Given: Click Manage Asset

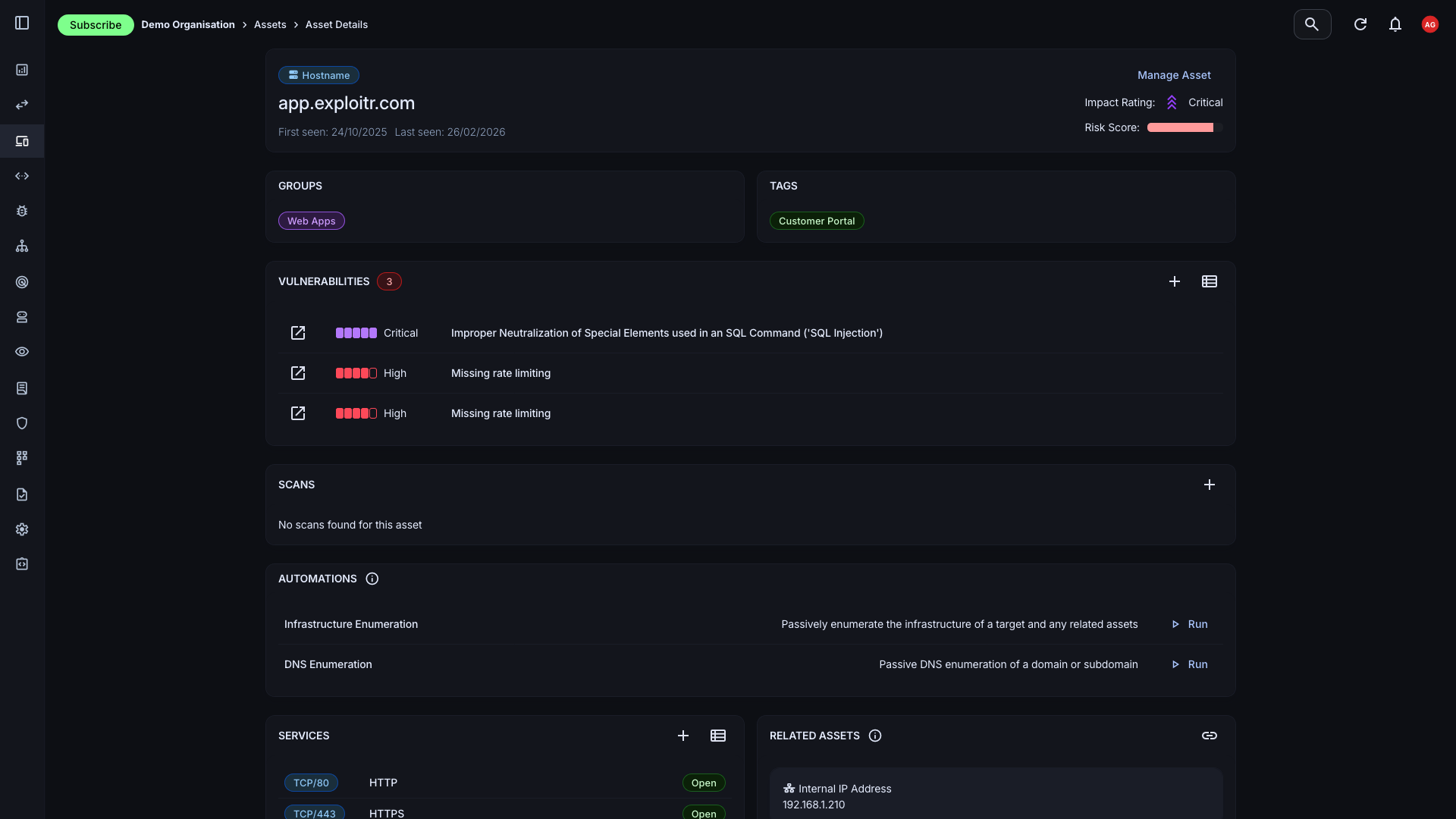Looking at the screenshot, I should 1174,74.
